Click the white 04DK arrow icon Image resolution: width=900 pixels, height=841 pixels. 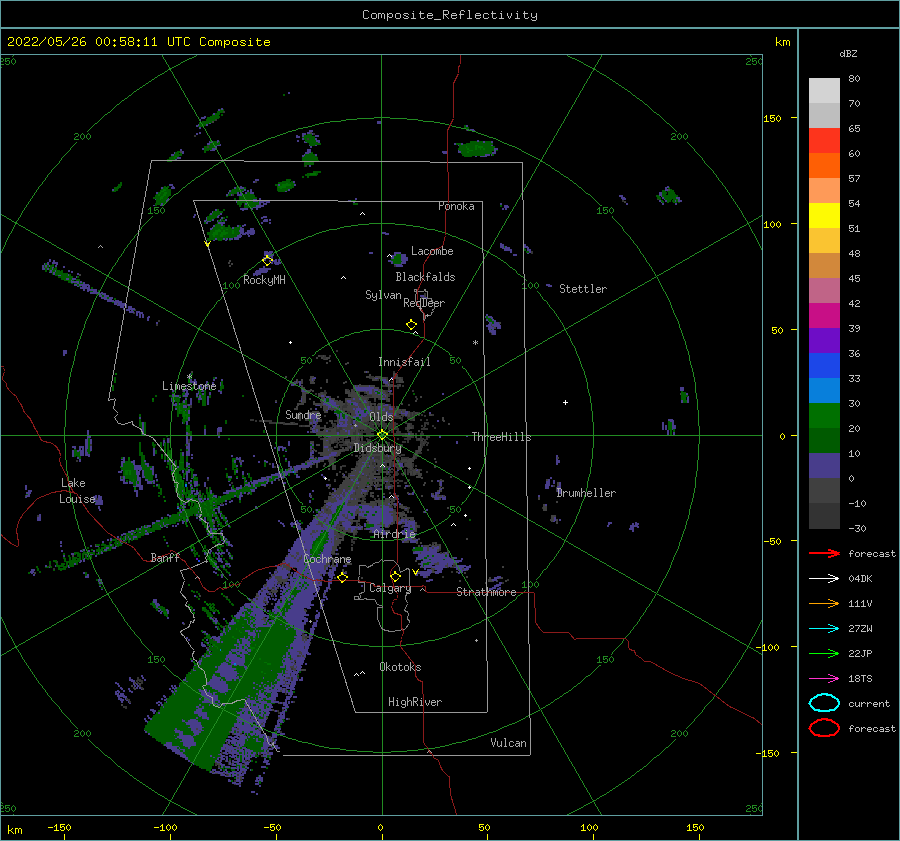(824, 578)
